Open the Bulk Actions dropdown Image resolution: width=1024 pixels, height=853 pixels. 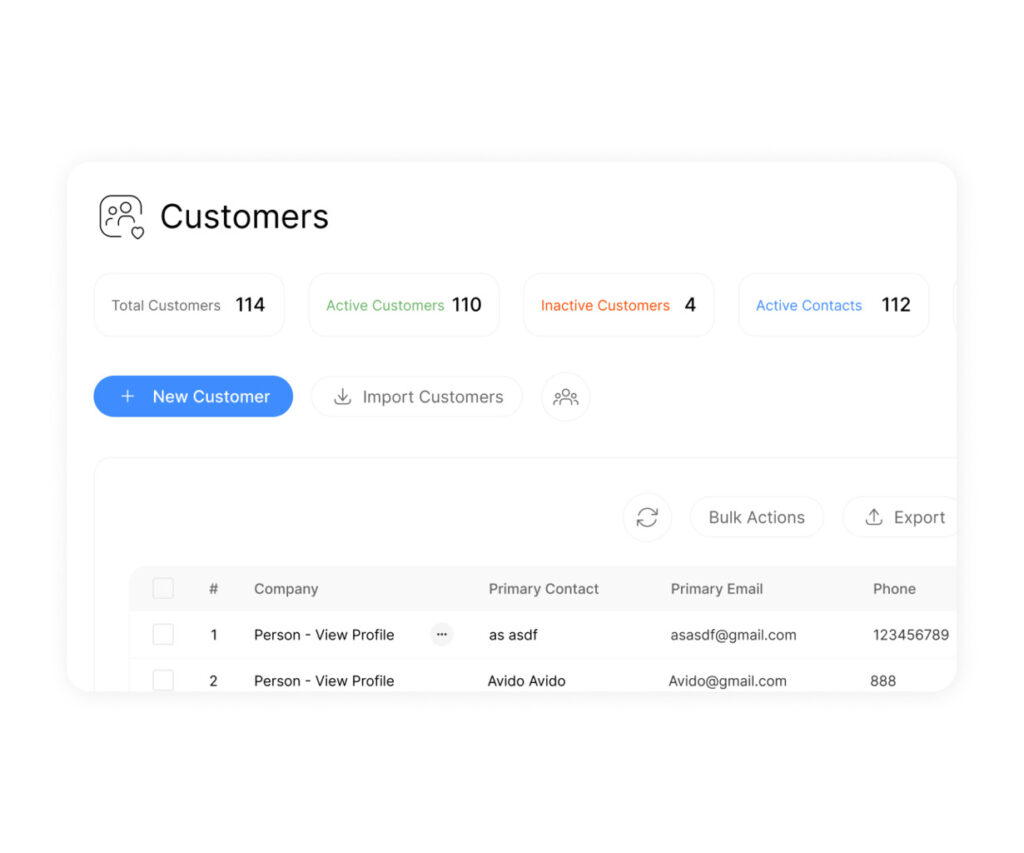756,517
